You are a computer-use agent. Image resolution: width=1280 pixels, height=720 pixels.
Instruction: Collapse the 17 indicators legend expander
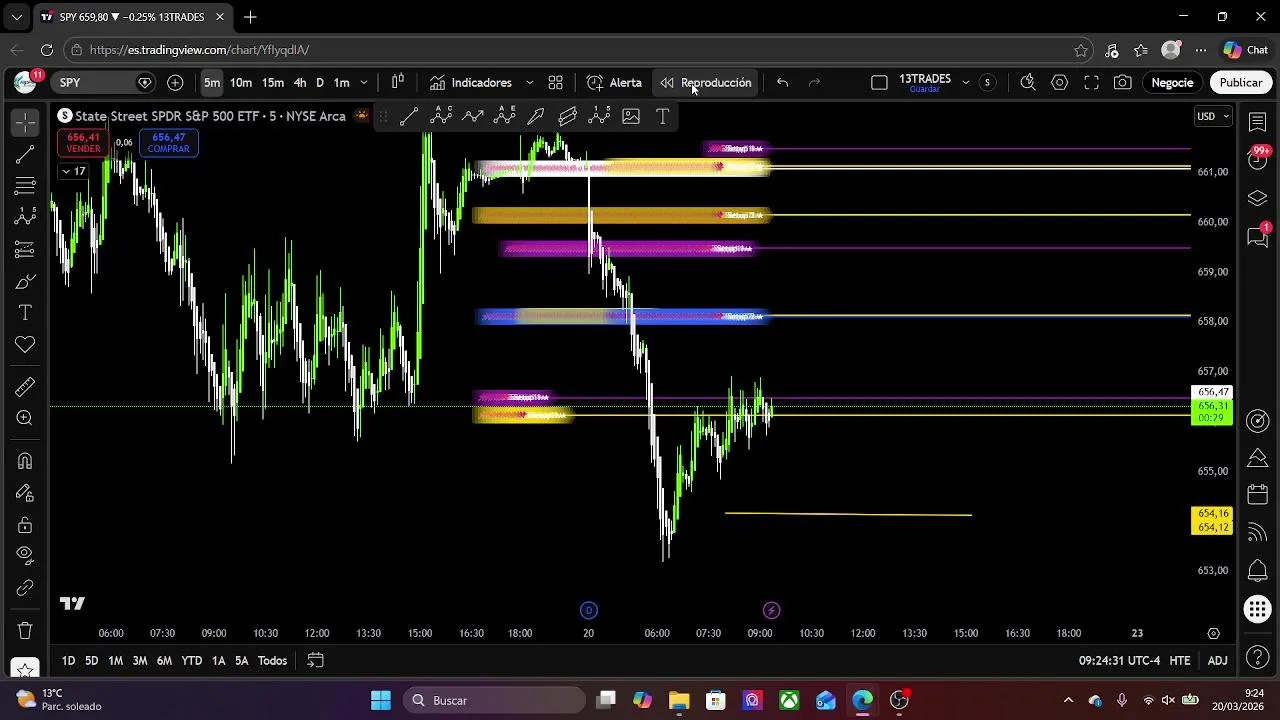(73, 171)
